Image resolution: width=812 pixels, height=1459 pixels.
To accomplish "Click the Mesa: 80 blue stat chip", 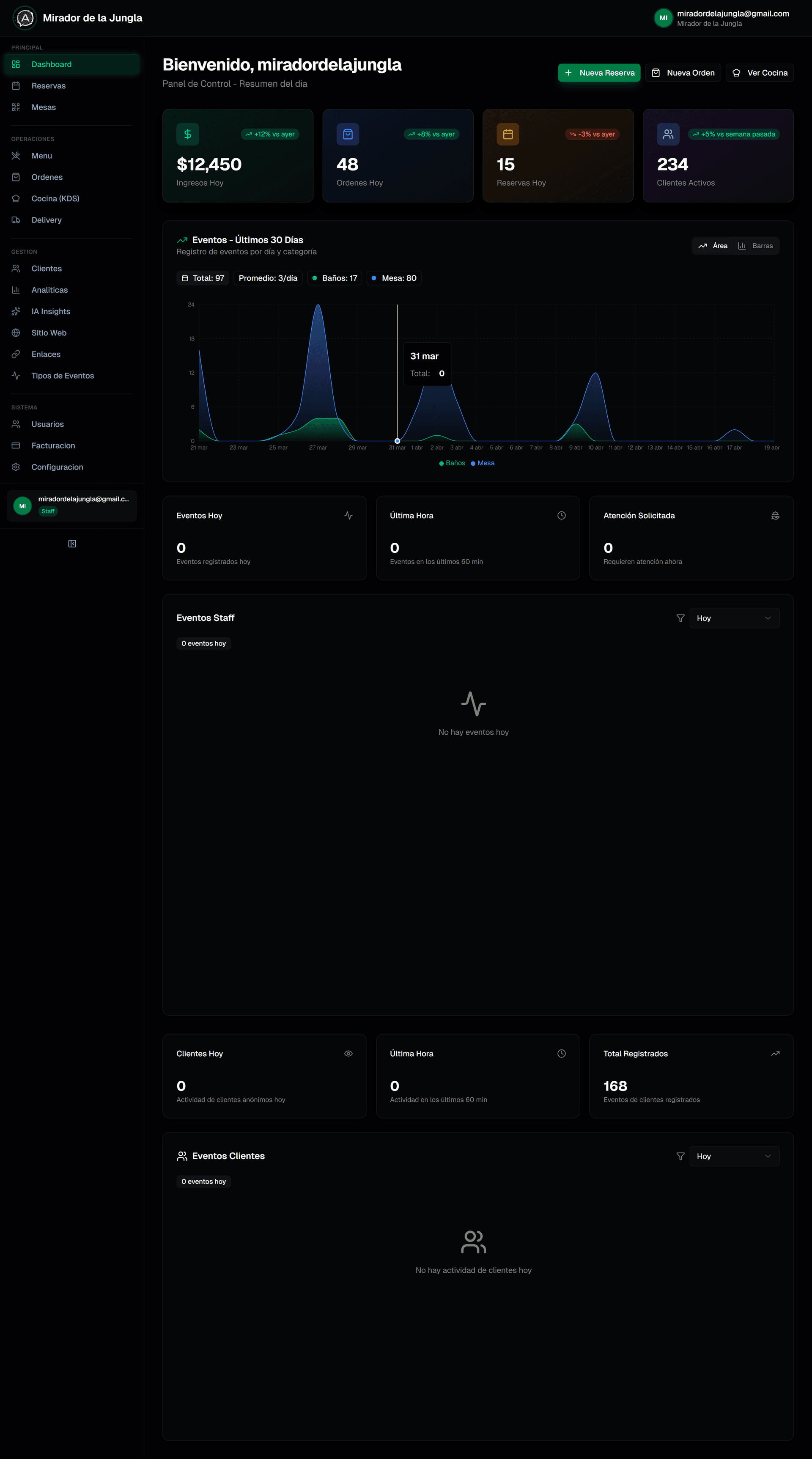I will point(394,278).
